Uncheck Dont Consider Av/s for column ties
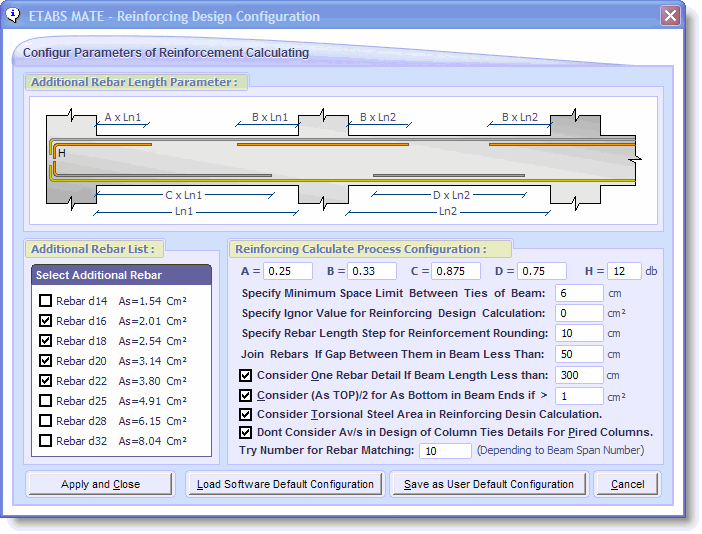Screen dimensions: 702x534 [x=246, y=433]
